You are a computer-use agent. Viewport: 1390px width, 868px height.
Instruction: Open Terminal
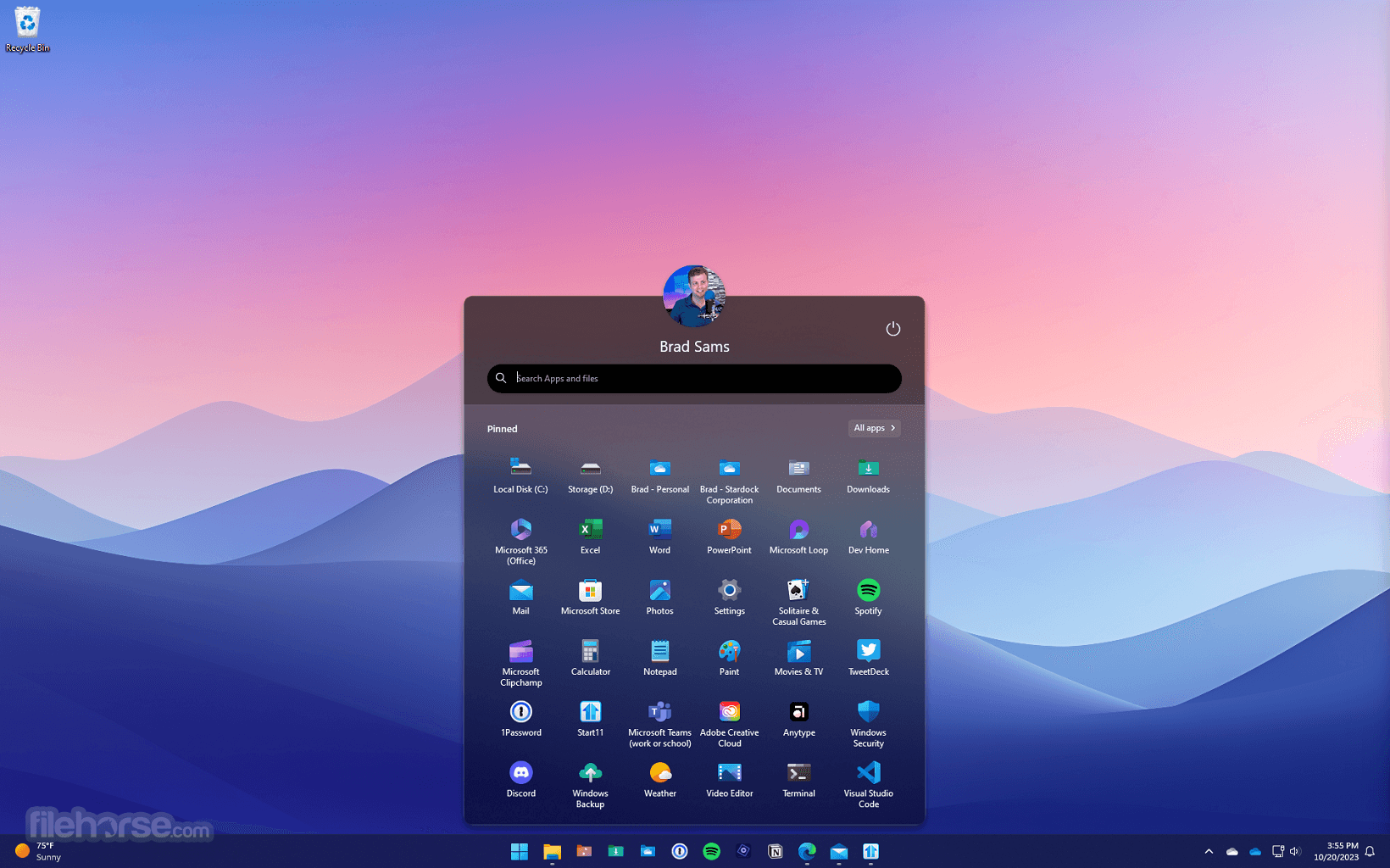click(x=798, y=781)
